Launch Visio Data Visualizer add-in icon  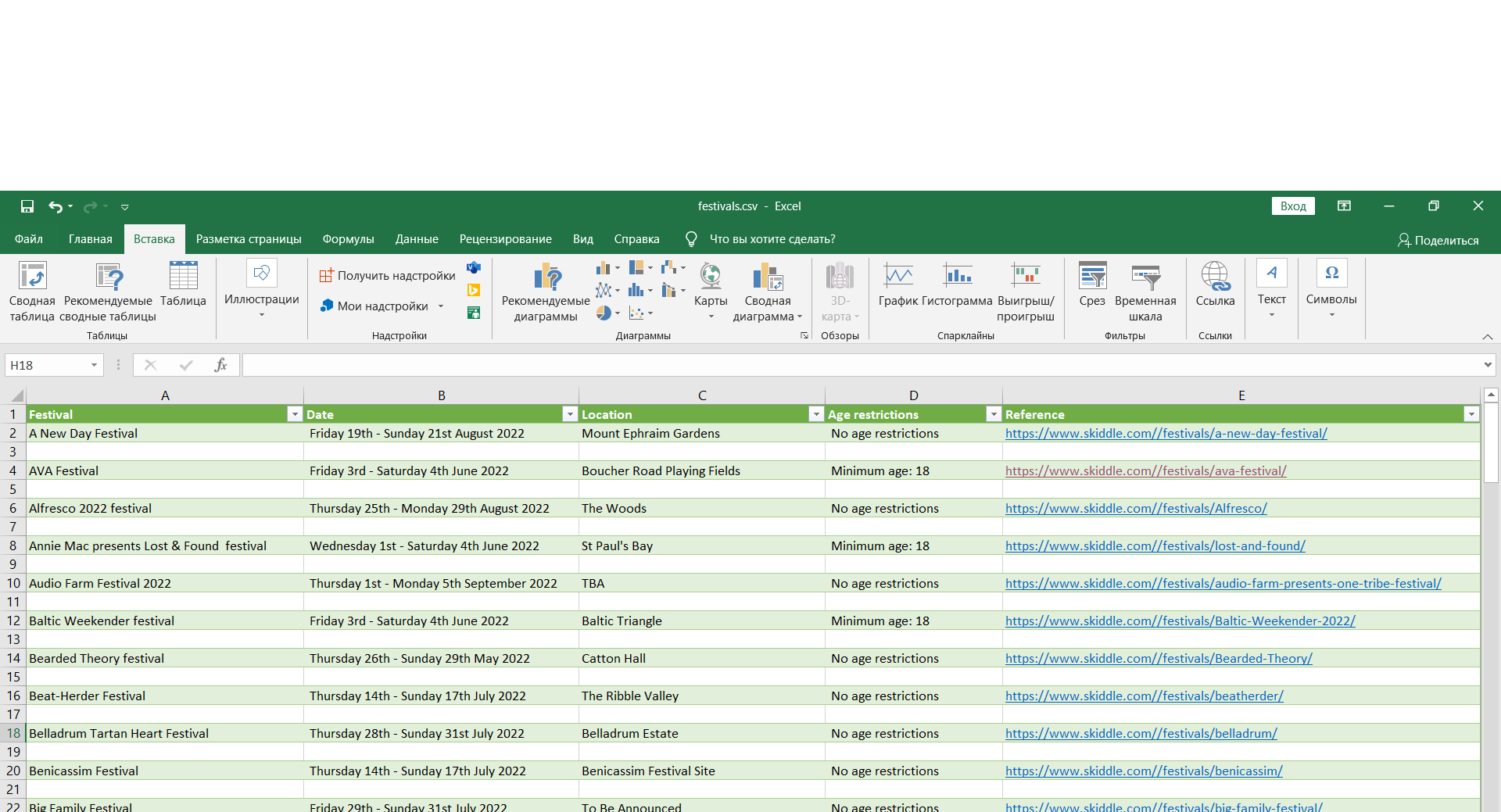click(x=474, y=268)
